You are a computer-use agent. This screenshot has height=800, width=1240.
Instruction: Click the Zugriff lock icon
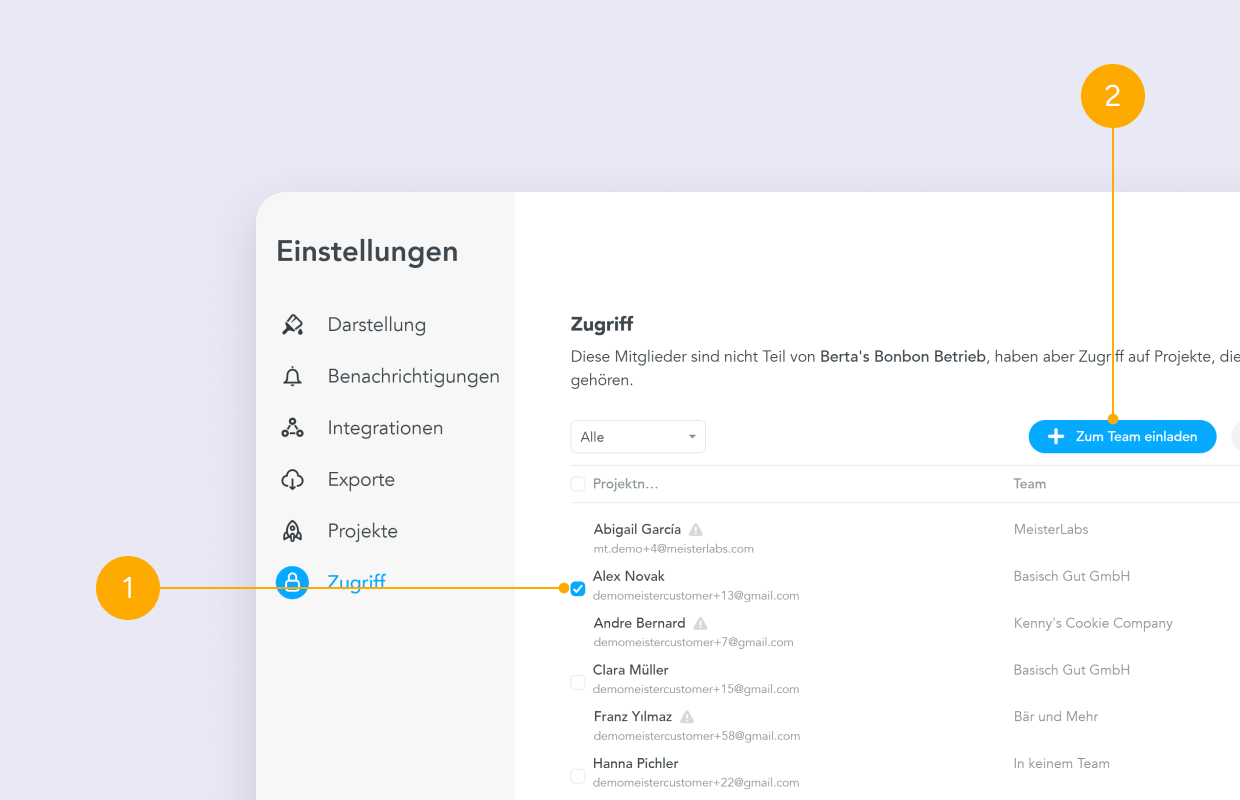tap(292, 582)
